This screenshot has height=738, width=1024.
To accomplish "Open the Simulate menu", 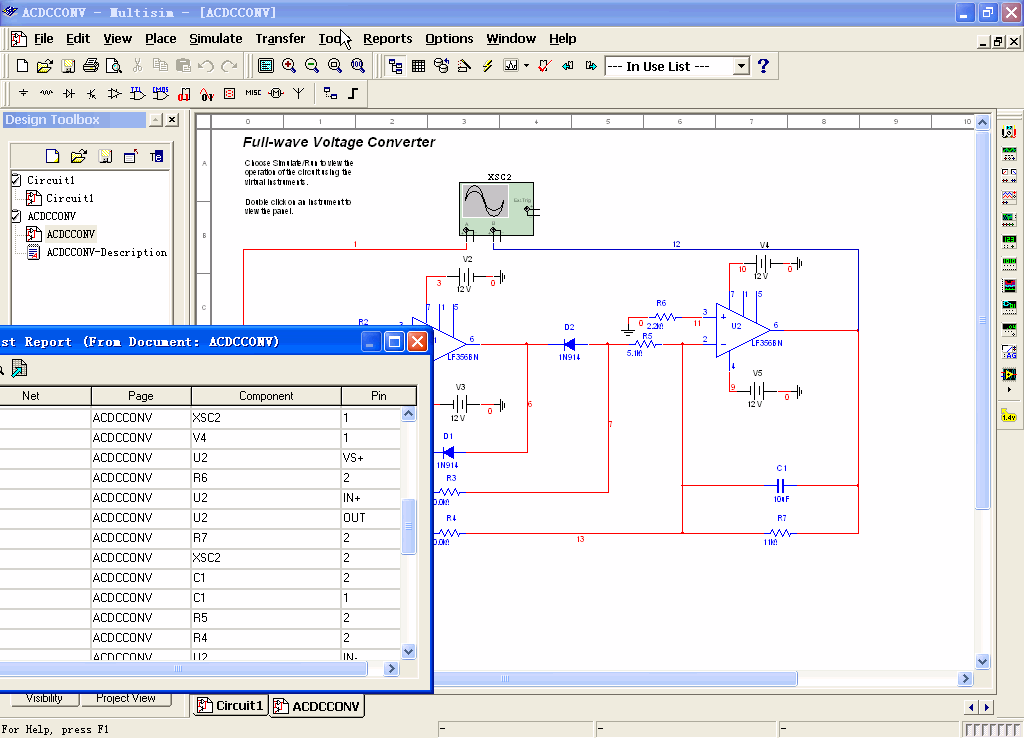I will pyautogui.click(x=216, y=39).
